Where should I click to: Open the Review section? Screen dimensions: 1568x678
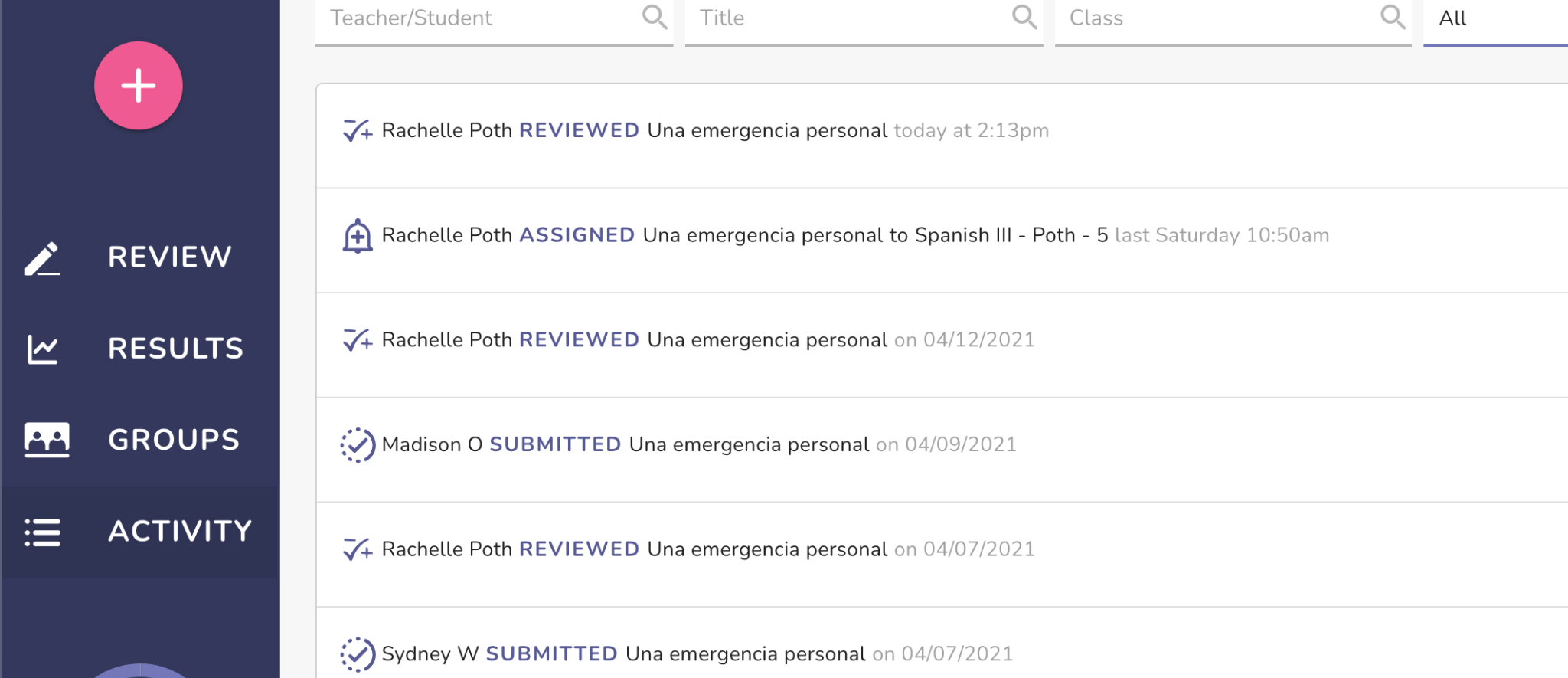169,257
